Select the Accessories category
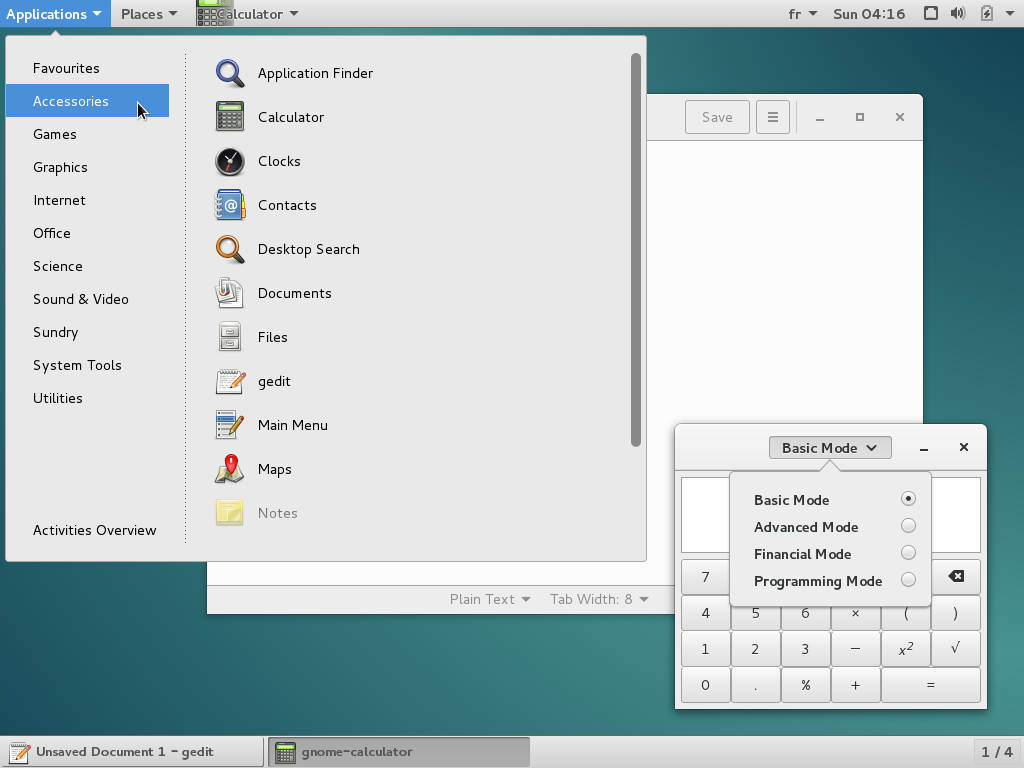Screen dimensions: 1024x768 click(88, 101)
